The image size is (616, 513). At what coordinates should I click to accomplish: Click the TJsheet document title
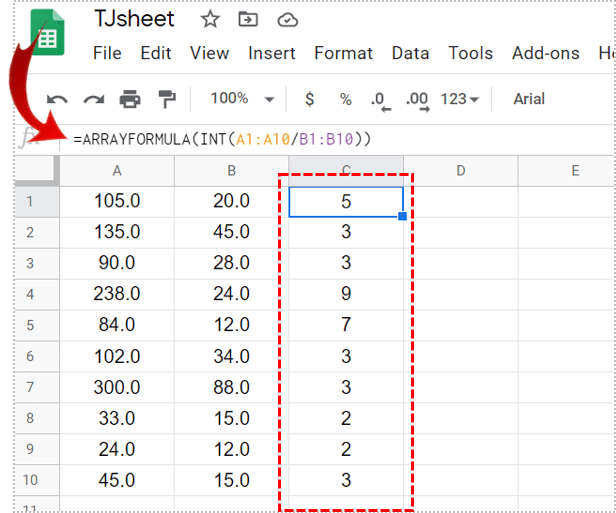(x=134, y=19)
